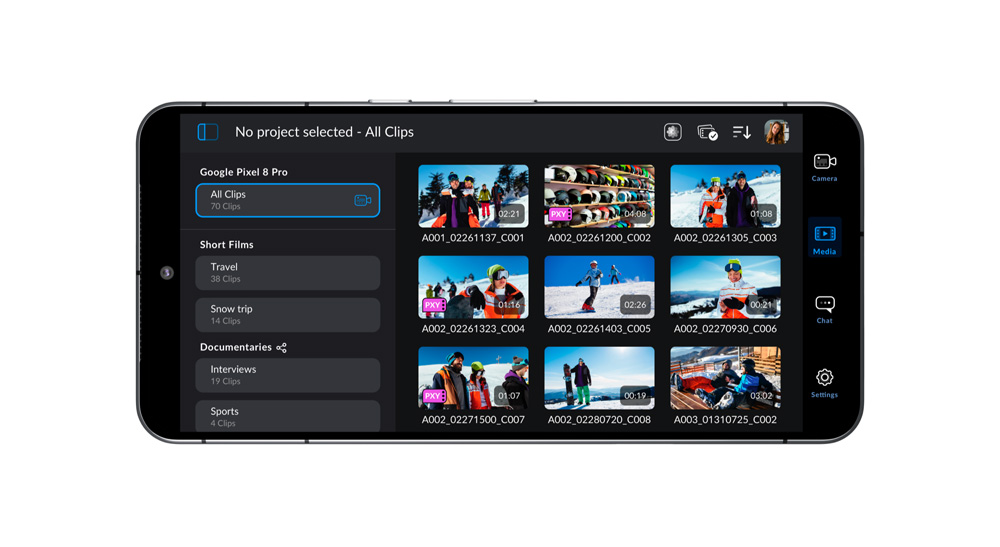Click the A001_02261137_C001 file name

(473, 238)
